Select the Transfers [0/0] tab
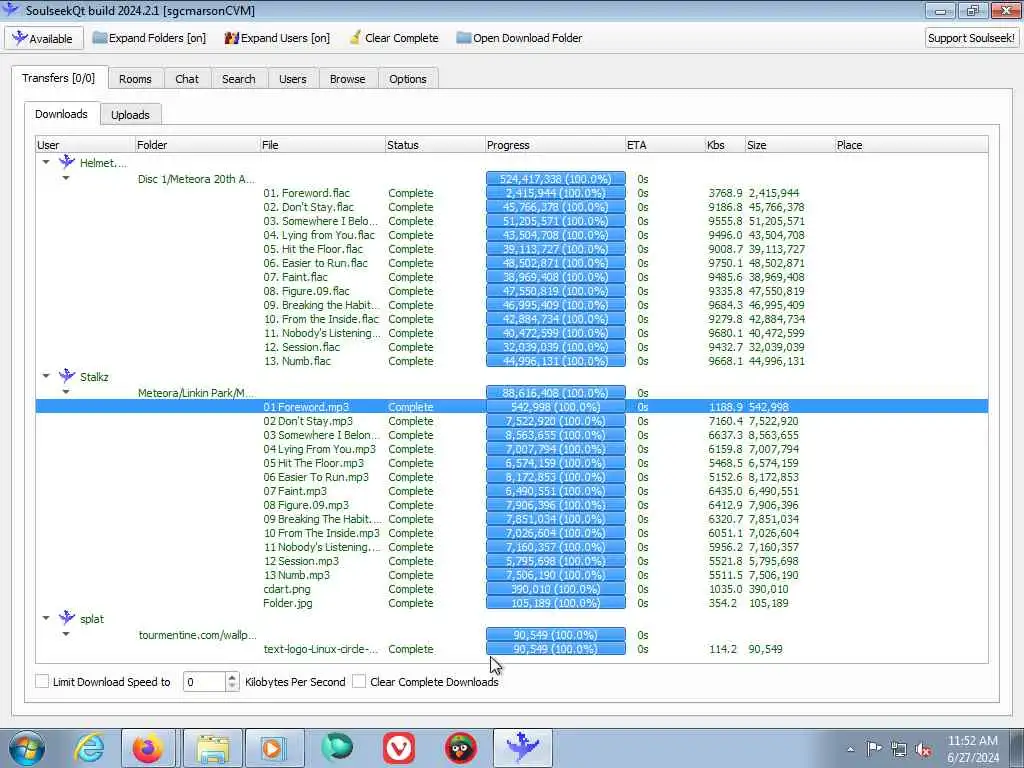The image size is (1024, 768). pos(58,78)
